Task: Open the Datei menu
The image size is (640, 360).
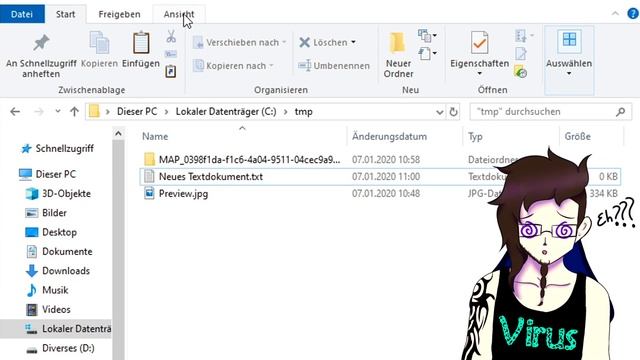Action: point(22,14)
